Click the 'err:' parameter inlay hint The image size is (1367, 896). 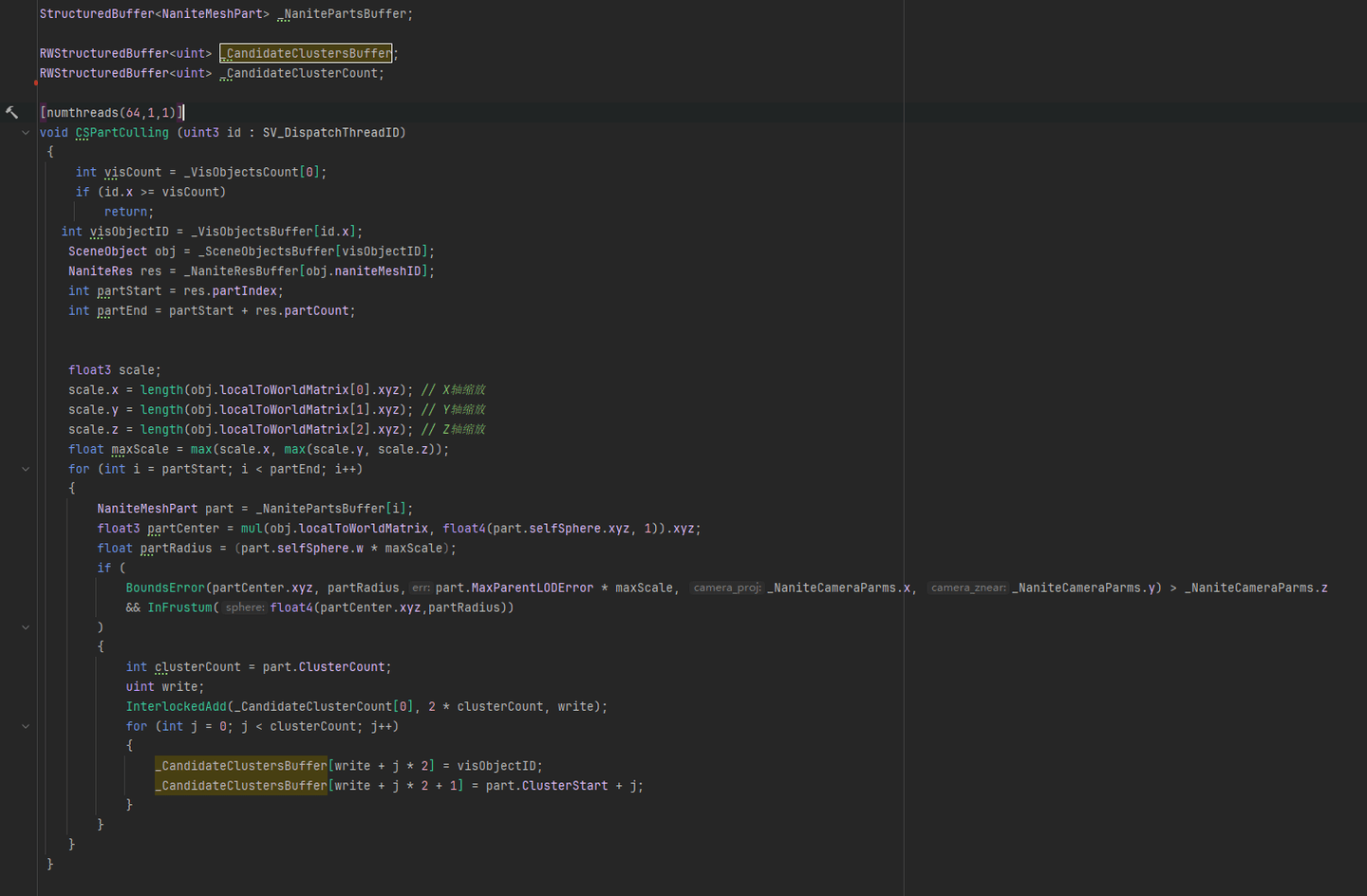click(x=421, y=588)
